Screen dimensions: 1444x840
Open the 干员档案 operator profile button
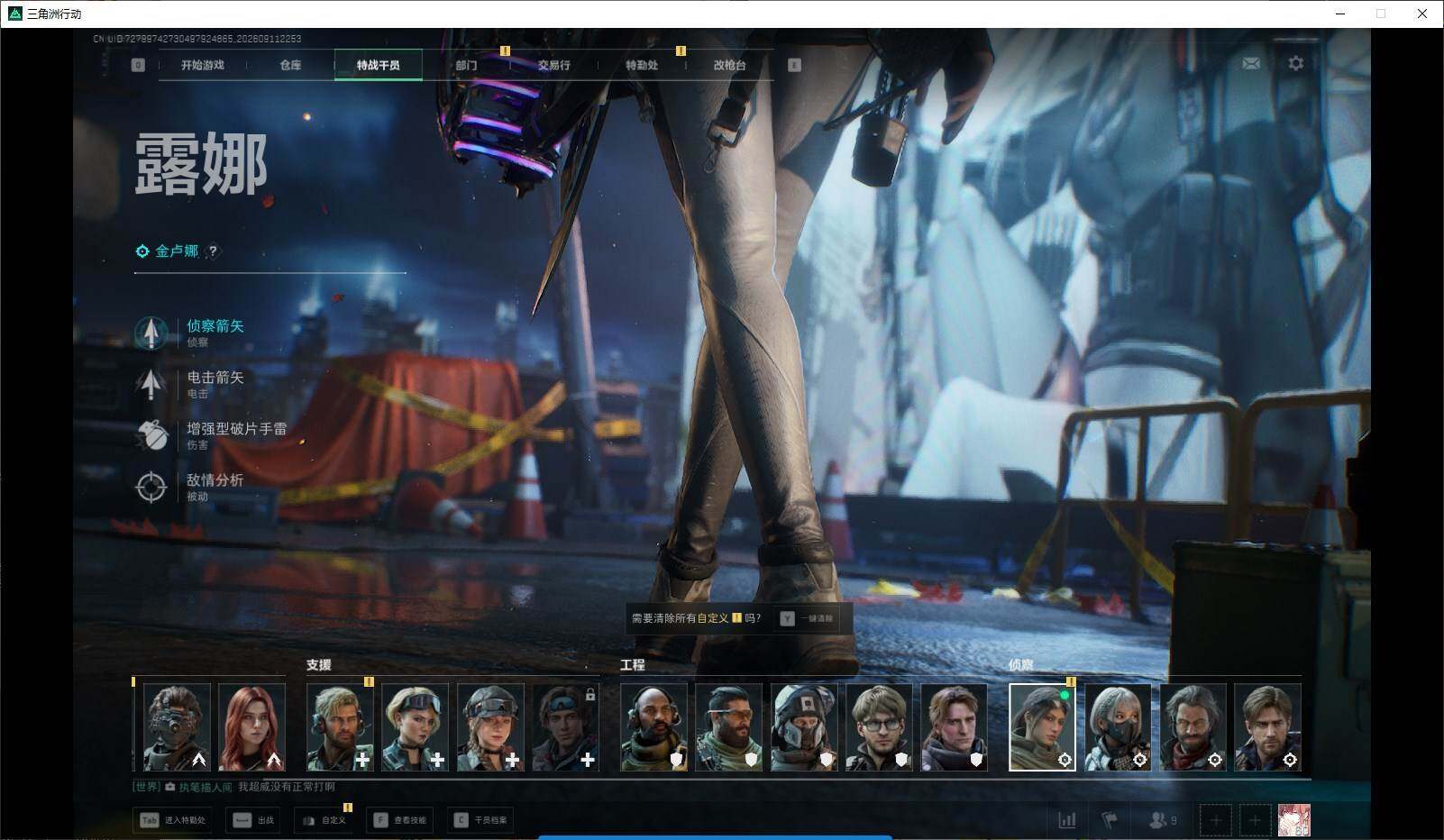coord(481,820)
